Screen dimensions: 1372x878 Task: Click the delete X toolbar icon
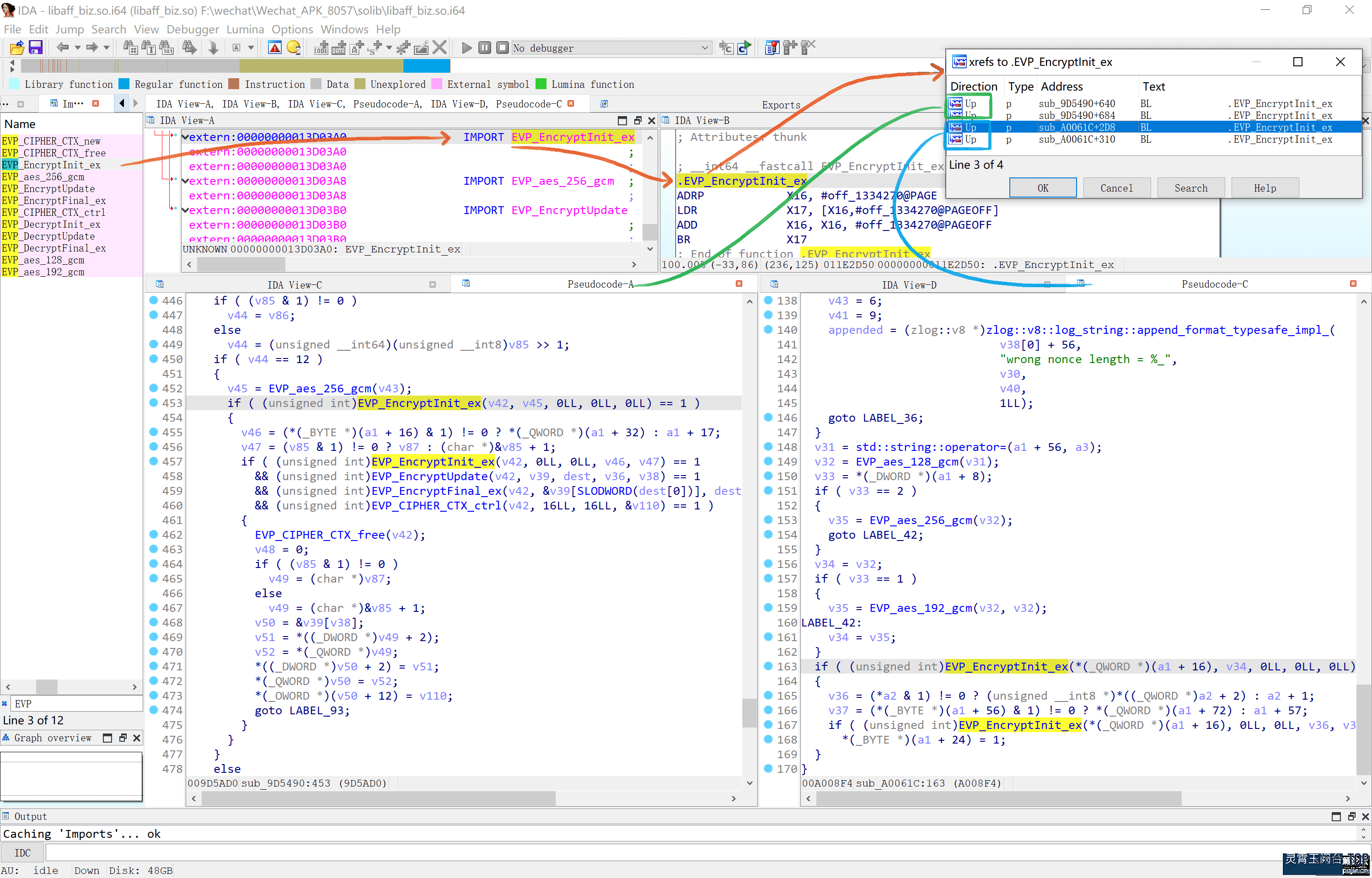click(439, 48)
